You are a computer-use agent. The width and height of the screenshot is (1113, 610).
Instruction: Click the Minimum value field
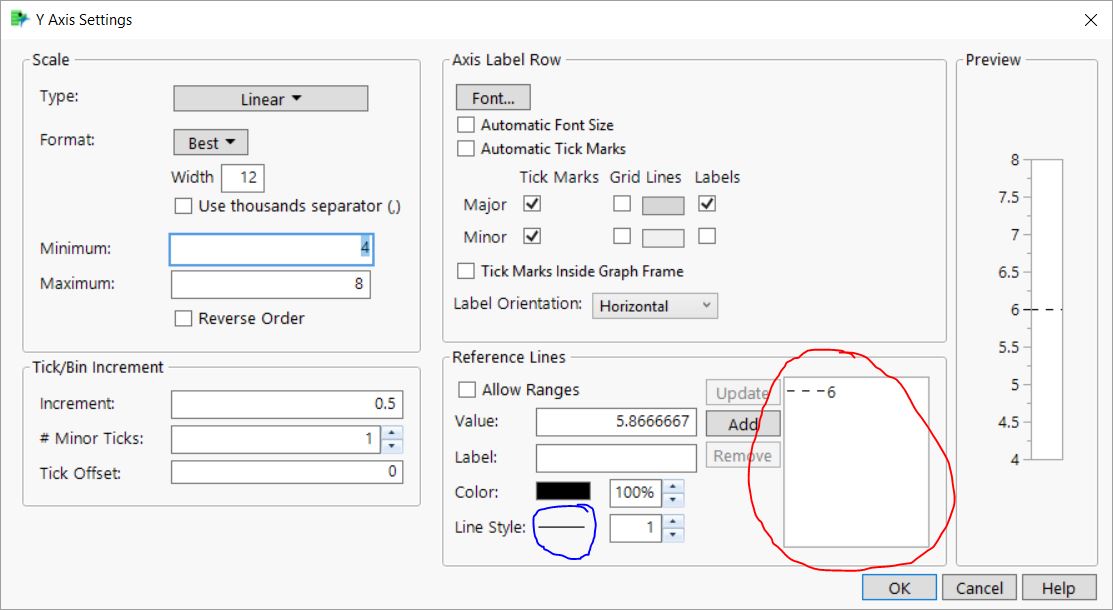[271, 249]
